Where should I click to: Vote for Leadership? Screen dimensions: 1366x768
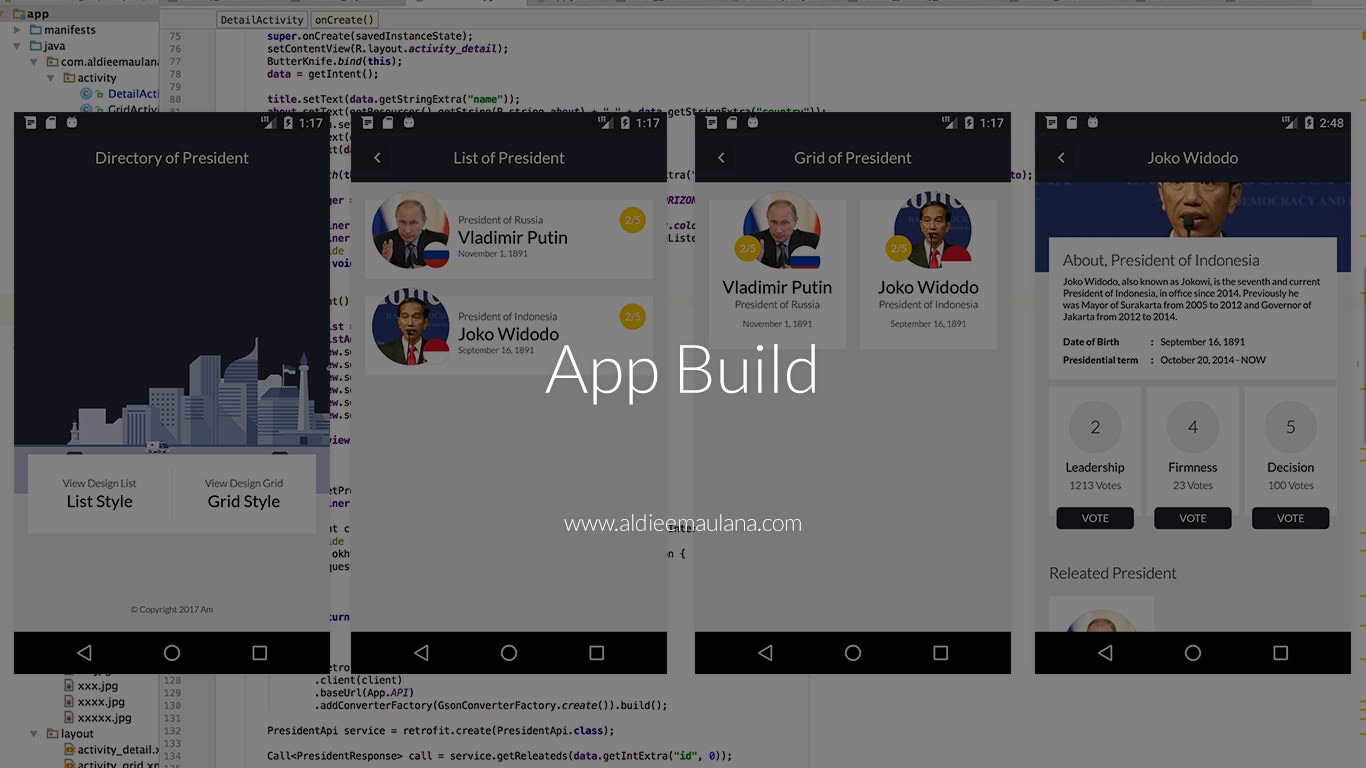point(1095,518)
